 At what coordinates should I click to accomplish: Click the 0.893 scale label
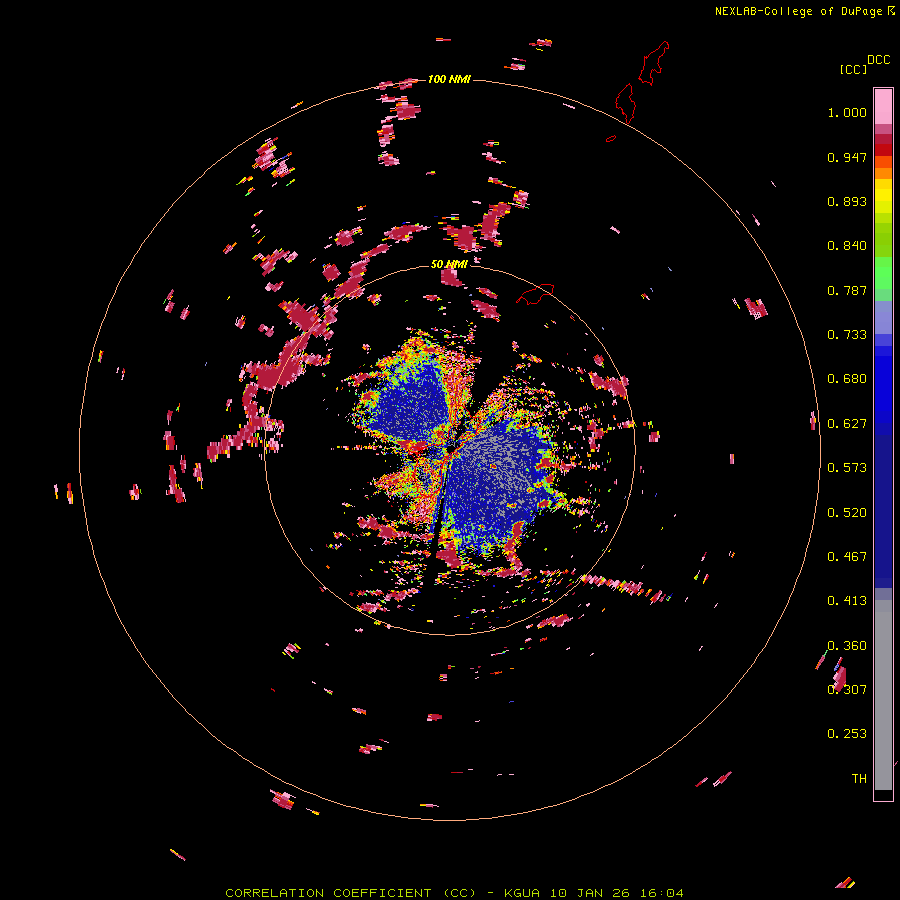[847, 201]
